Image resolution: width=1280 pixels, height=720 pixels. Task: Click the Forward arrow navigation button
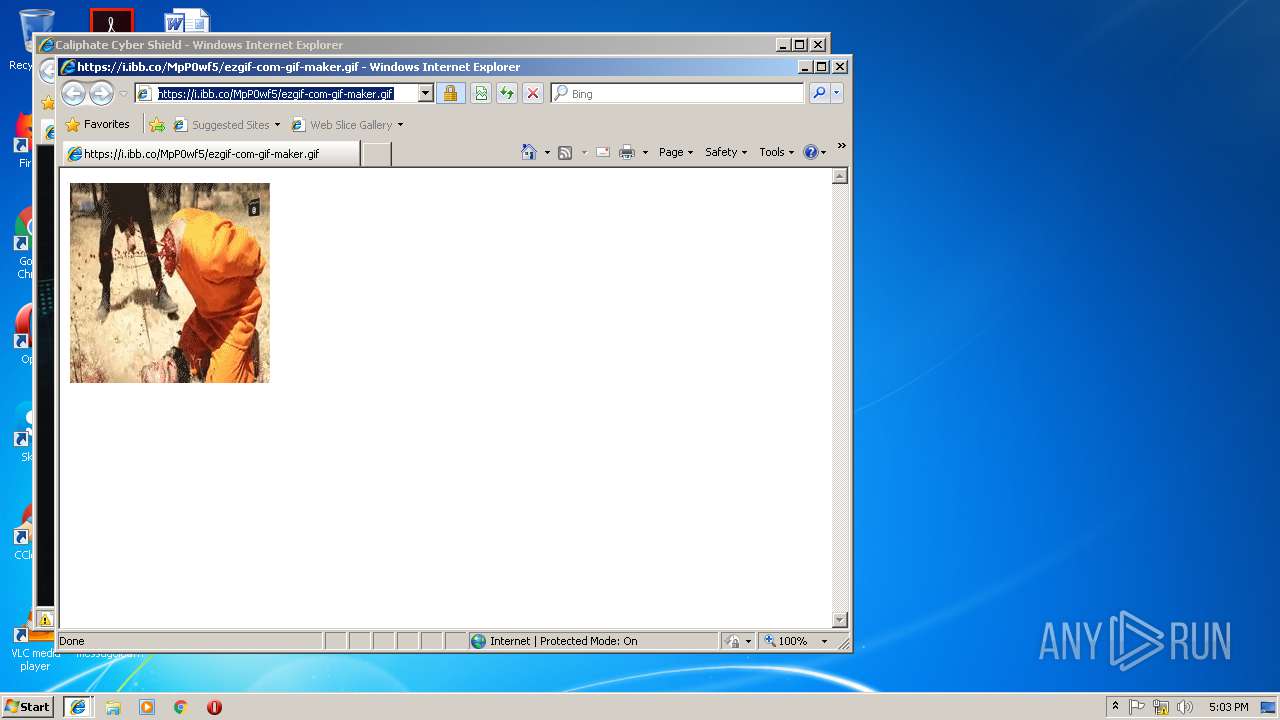tap(101, 94)
